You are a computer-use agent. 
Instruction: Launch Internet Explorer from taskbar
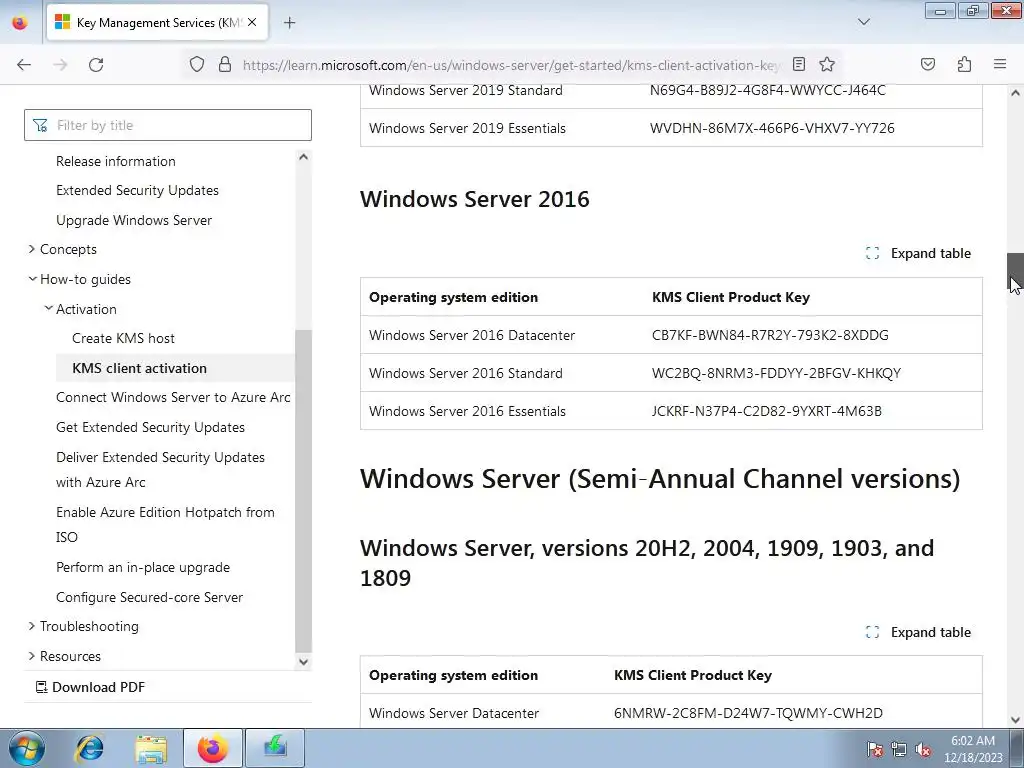coord(89,748)
